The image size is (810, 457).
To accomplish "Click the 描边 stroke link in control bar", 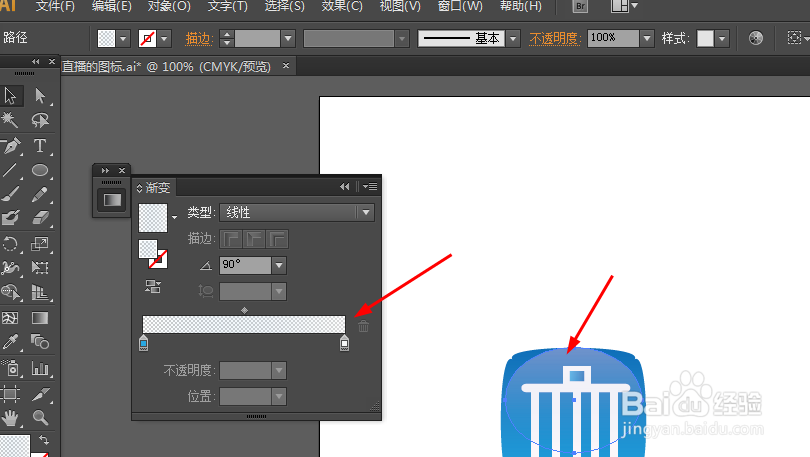I will pyautogui.click(x=198, y=38).
